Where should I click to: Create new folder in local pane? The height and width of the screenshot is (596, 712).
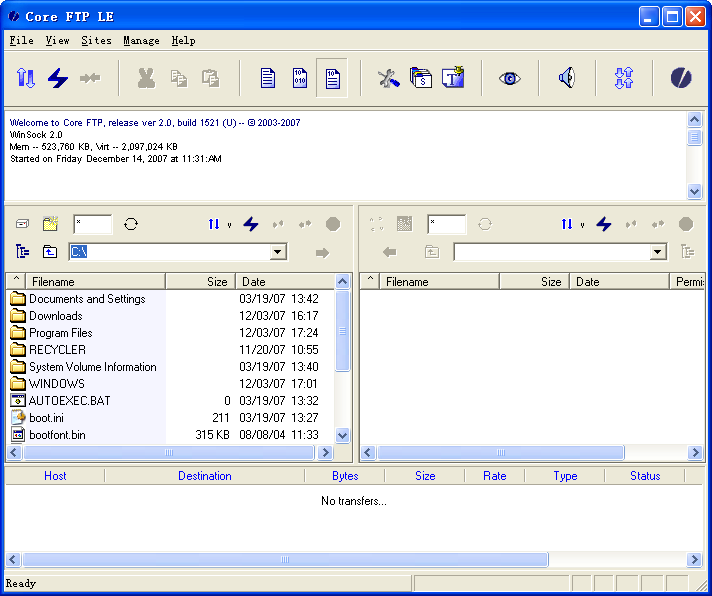click(50, 224)
